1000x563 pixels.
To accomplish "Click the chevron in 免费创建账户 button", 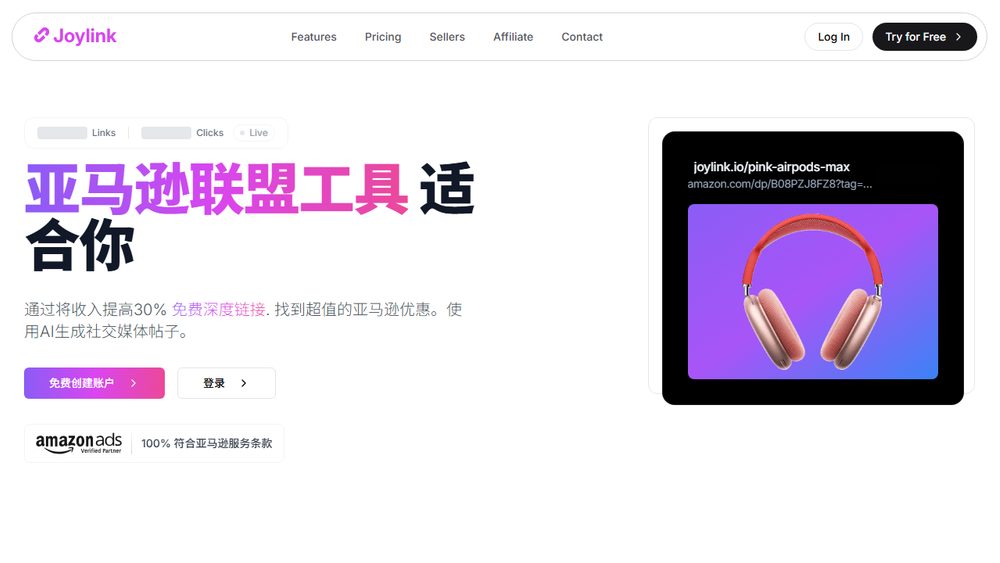I will (133, 383).
